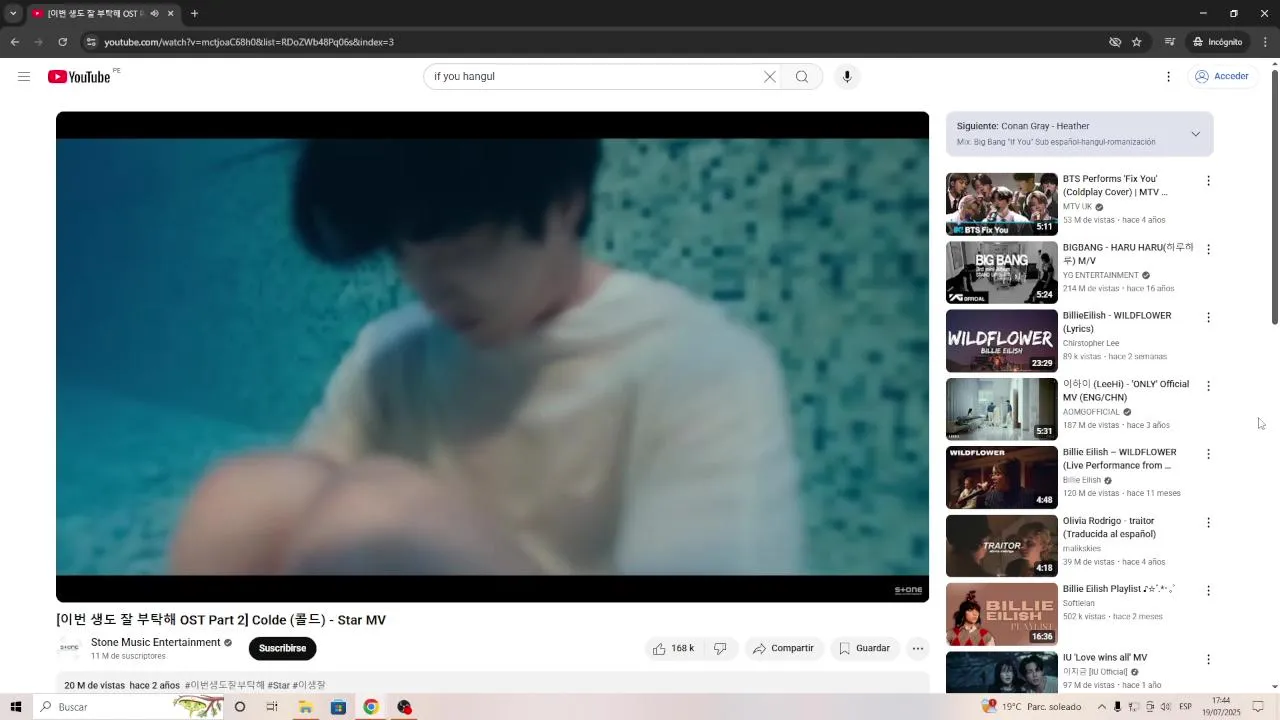The height and width of the screenshot is (720, 1280).
Task: Close the current YouTube tab
Action: pos(170,14)
